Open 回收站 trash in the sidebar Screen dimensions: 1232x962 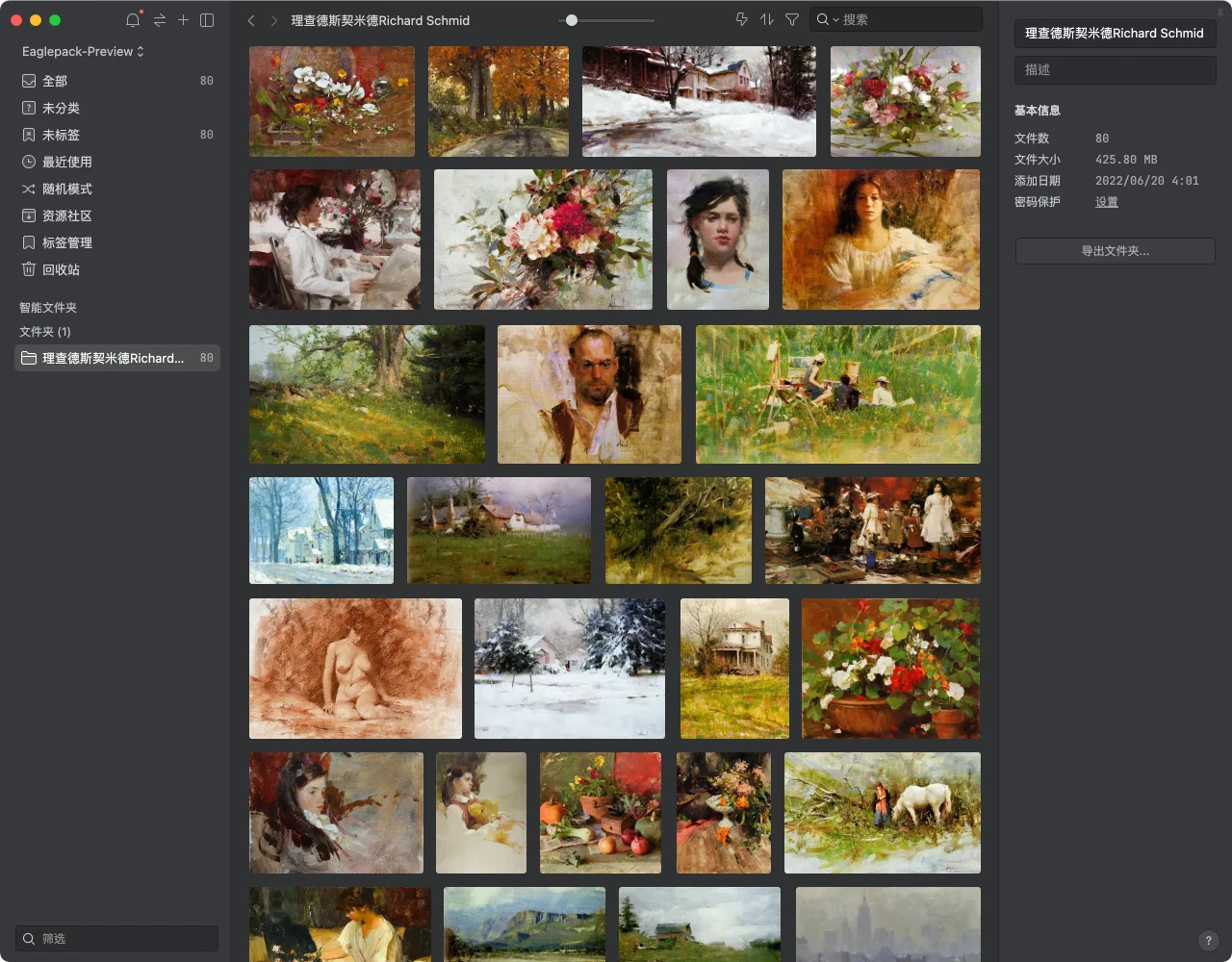click(x=117, y=269)
